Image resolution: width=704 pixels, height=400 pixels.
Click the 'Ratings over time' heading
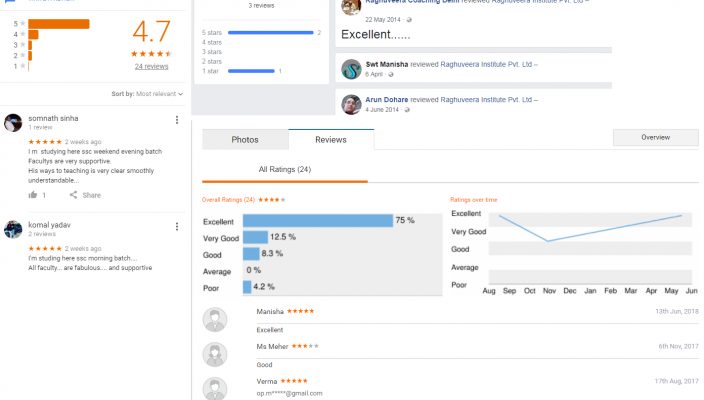474,200
